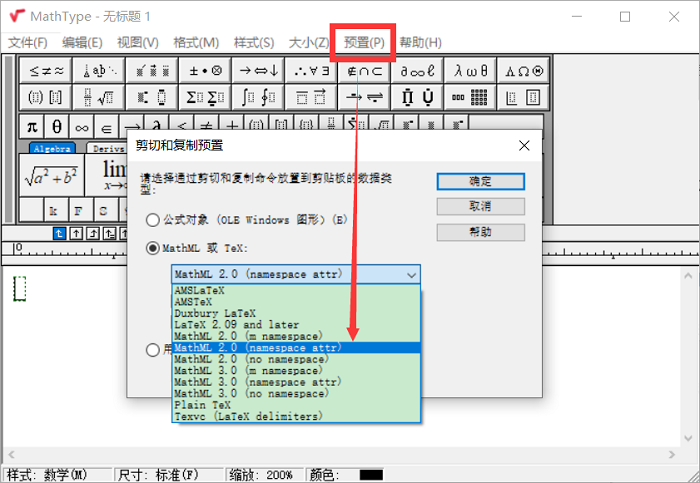Viewport: 700px width, 483px height.
Task: Select the left-aligned tab stop icon
Action: click(x=59, y=233)
